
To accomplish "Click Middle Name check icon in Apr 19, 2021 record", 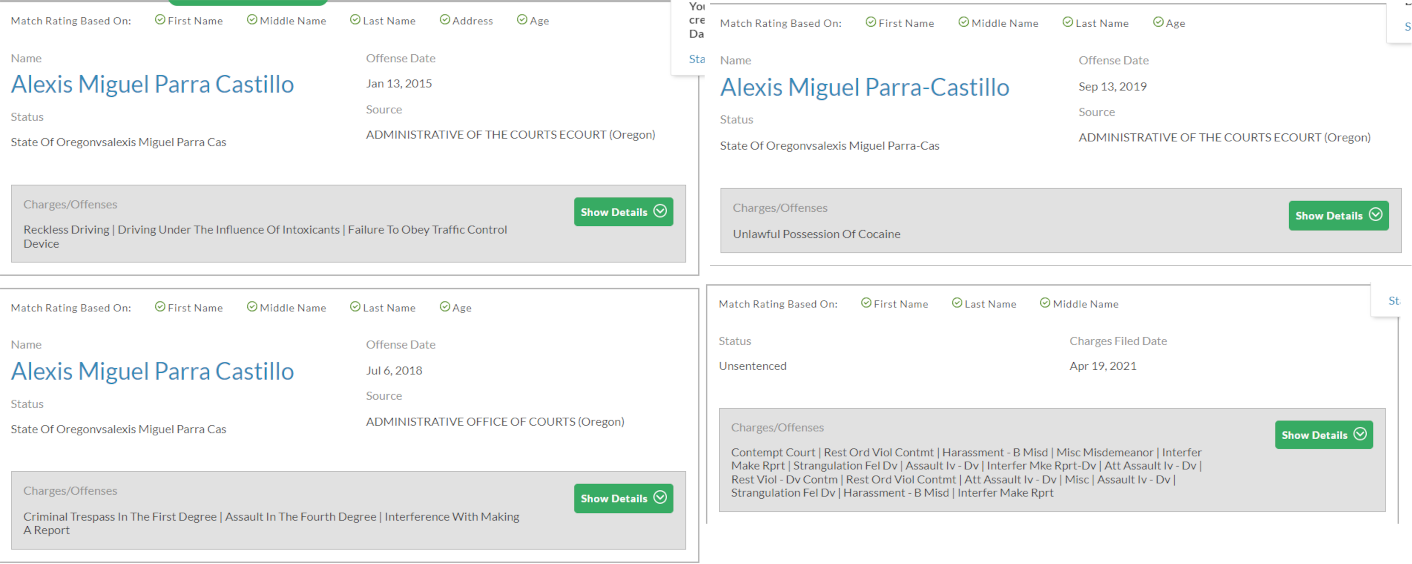I will (1045, 304).
